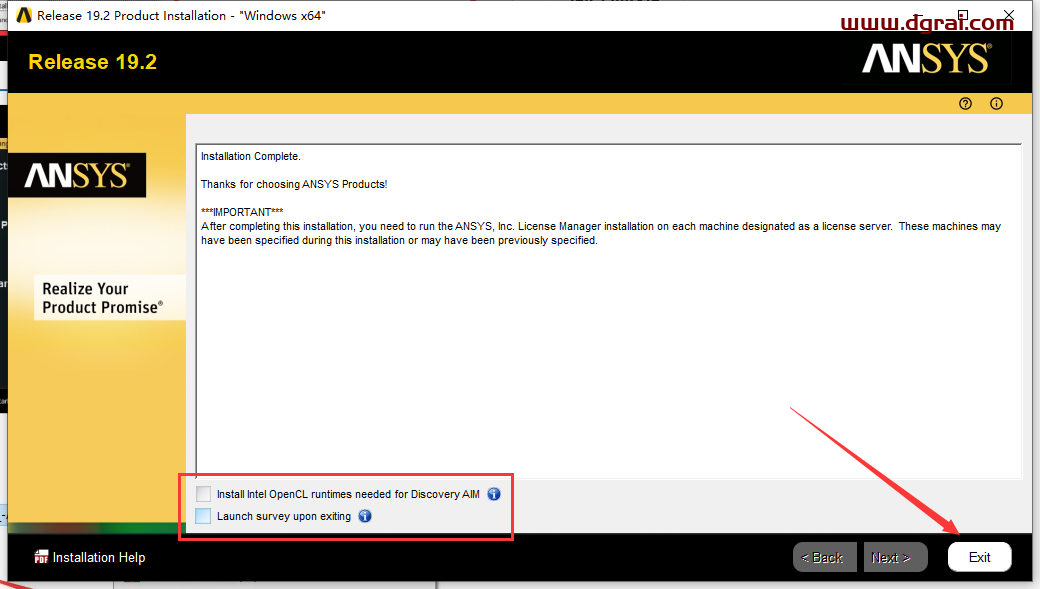Click the ANSYS title bar app icon
The width and height of the screenshot is (1040, 589).
click(24, 15)
